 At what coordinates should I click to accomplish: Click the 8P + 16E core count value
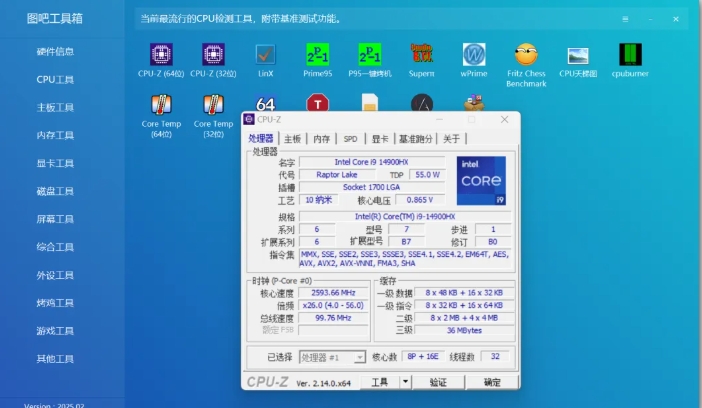423,356
